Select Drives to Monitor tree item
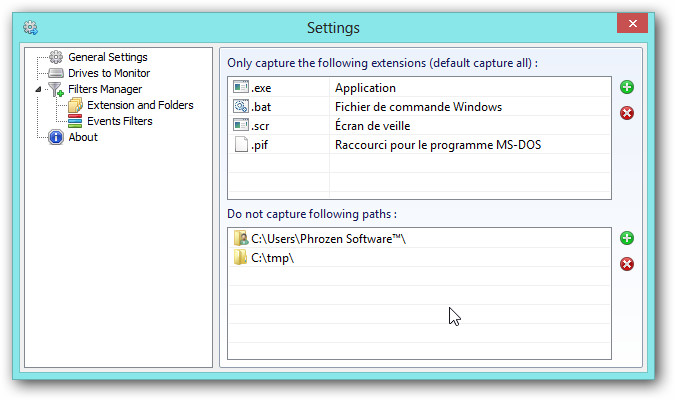Viewport: 675px width, 400px height. click(108, 73)
